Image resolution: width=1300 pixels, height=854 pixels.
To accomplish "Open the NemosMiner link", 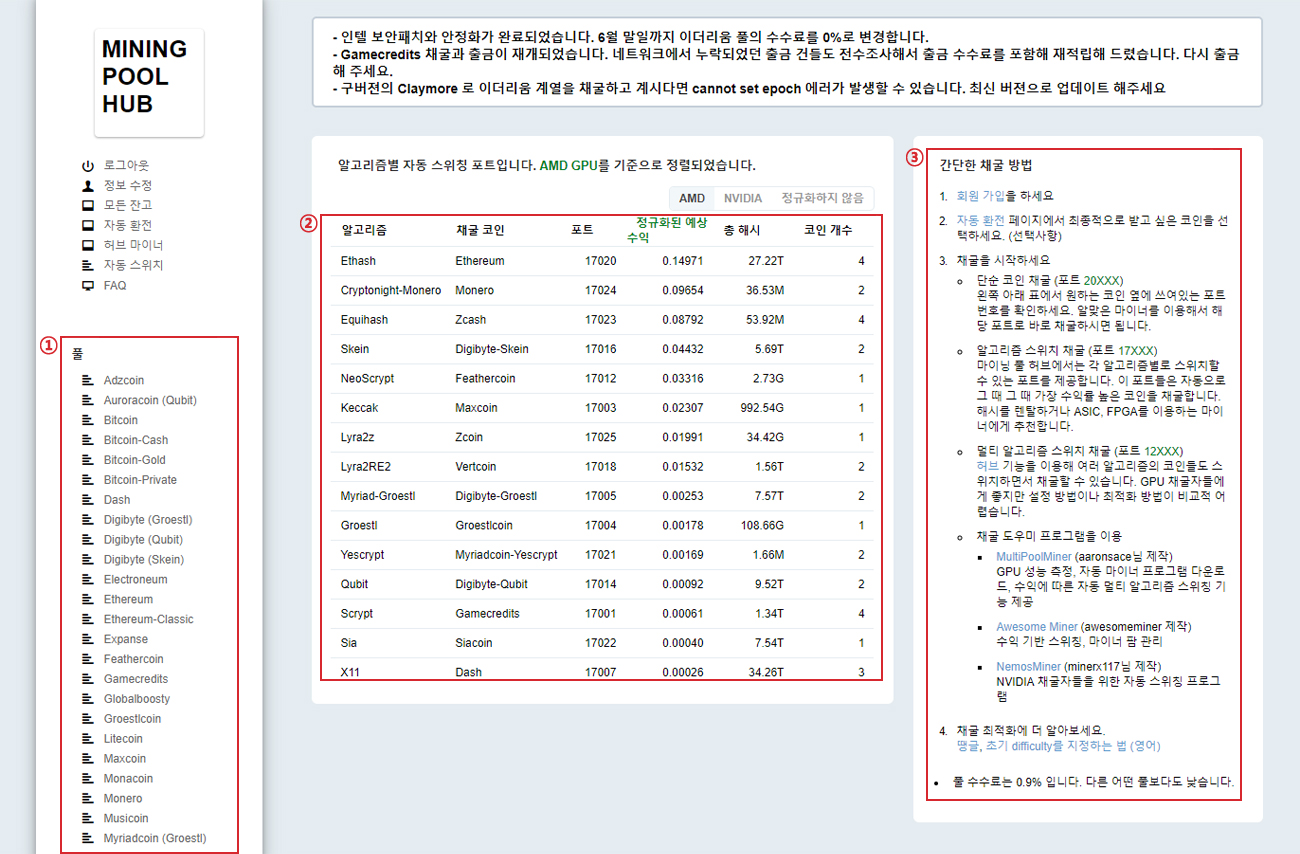I will click(x=1029, y=666).
